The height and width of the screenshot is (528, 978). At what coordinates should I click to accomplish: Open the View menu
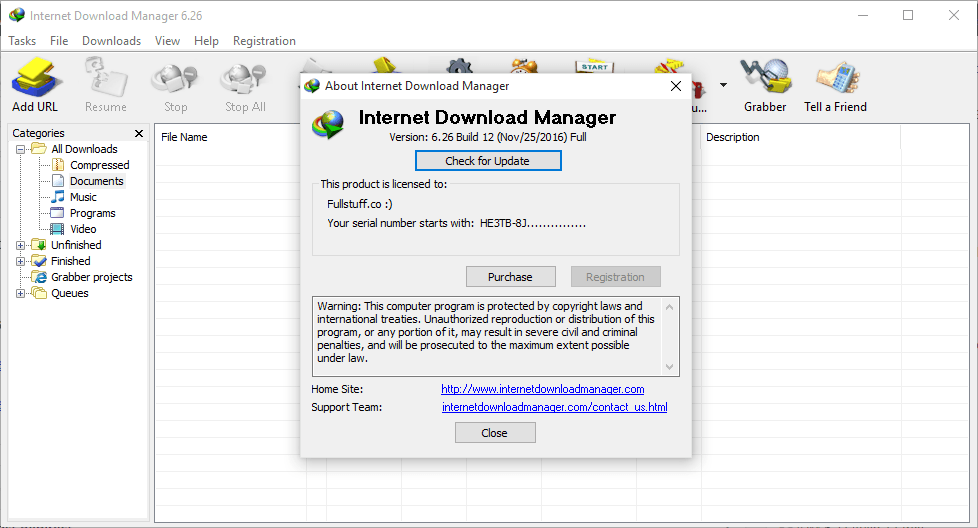[x=167, y=41]
